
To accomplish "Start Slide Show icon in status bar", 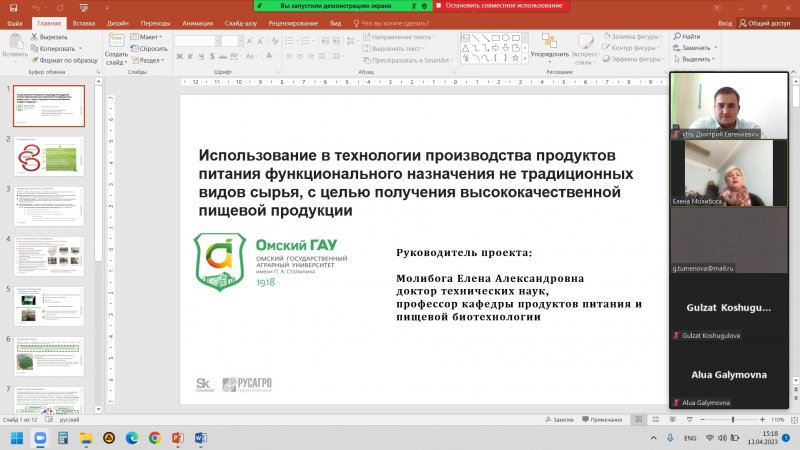I will point(690,419).
